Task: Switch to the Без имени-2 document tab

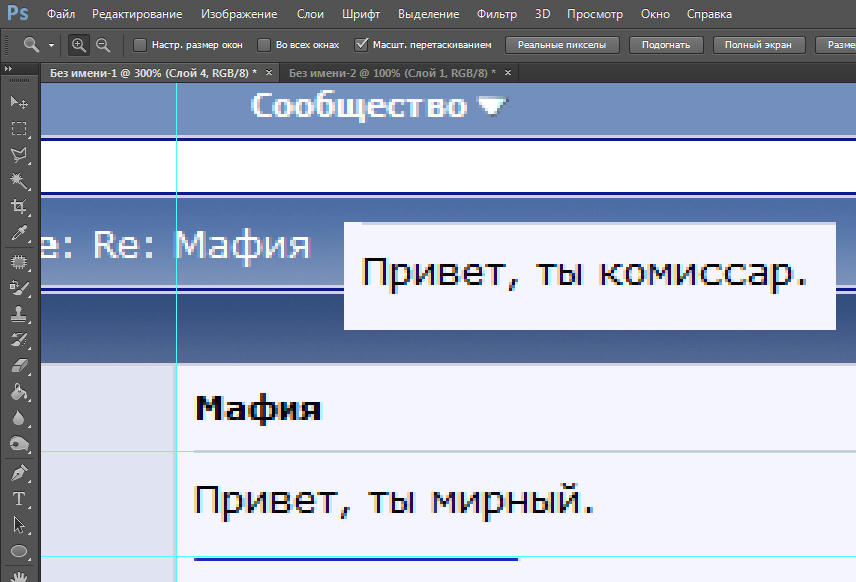Action: click(x=392, y=73)
